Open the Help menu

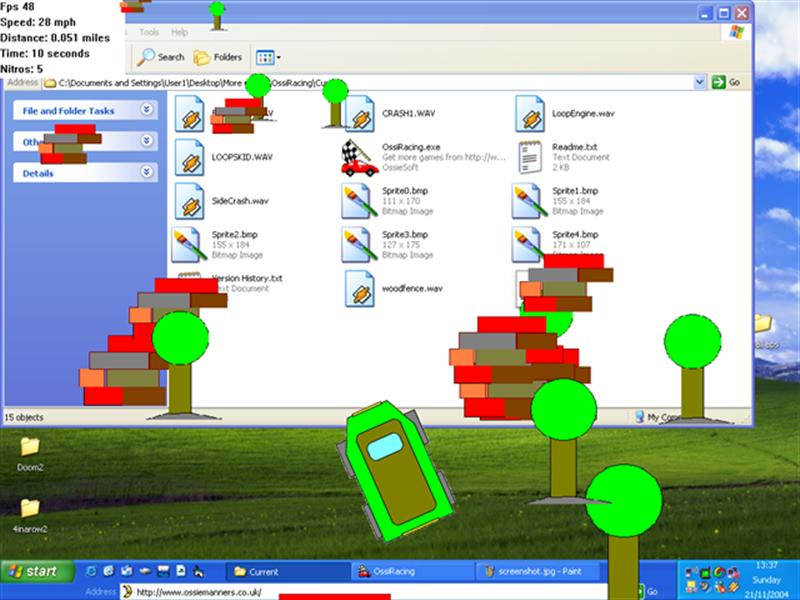pos(179,32)
